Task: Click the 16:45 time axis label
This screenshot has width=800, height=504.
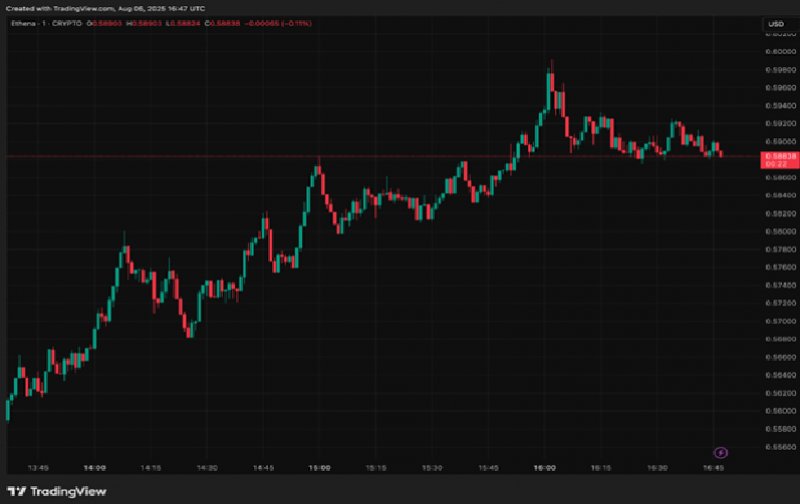Action: pos(713,468)
